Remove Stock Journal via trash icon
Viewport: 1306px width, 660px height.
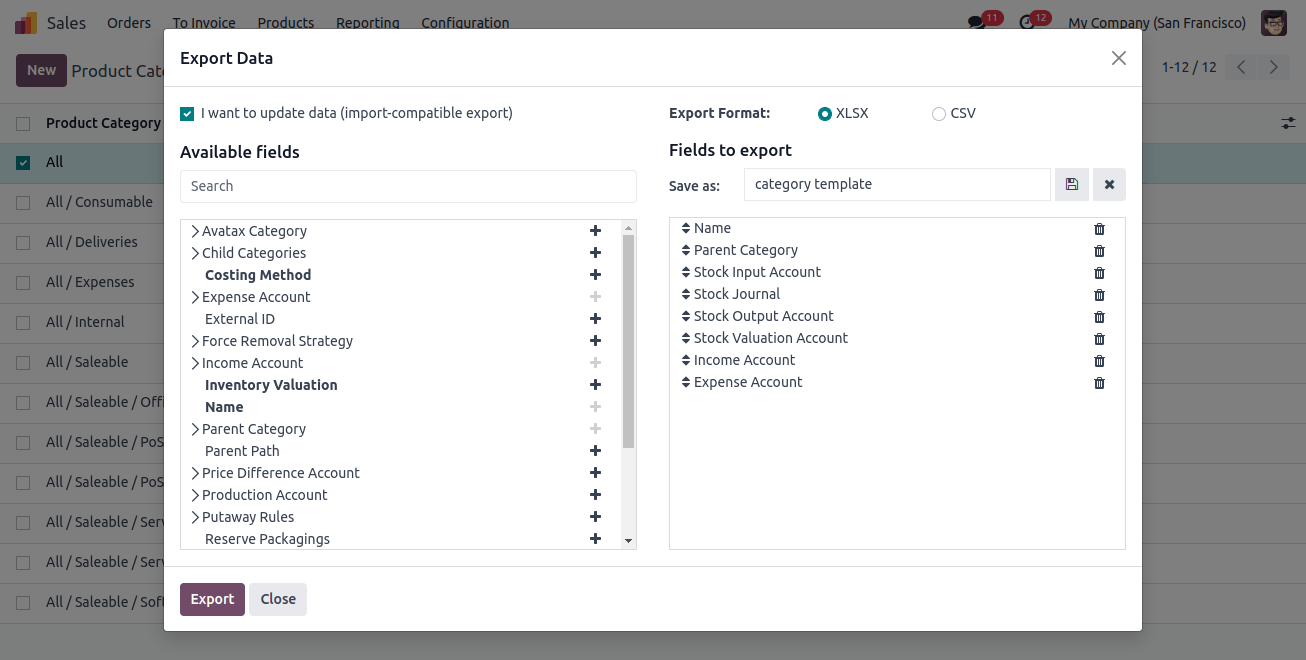pos(1099,295)
